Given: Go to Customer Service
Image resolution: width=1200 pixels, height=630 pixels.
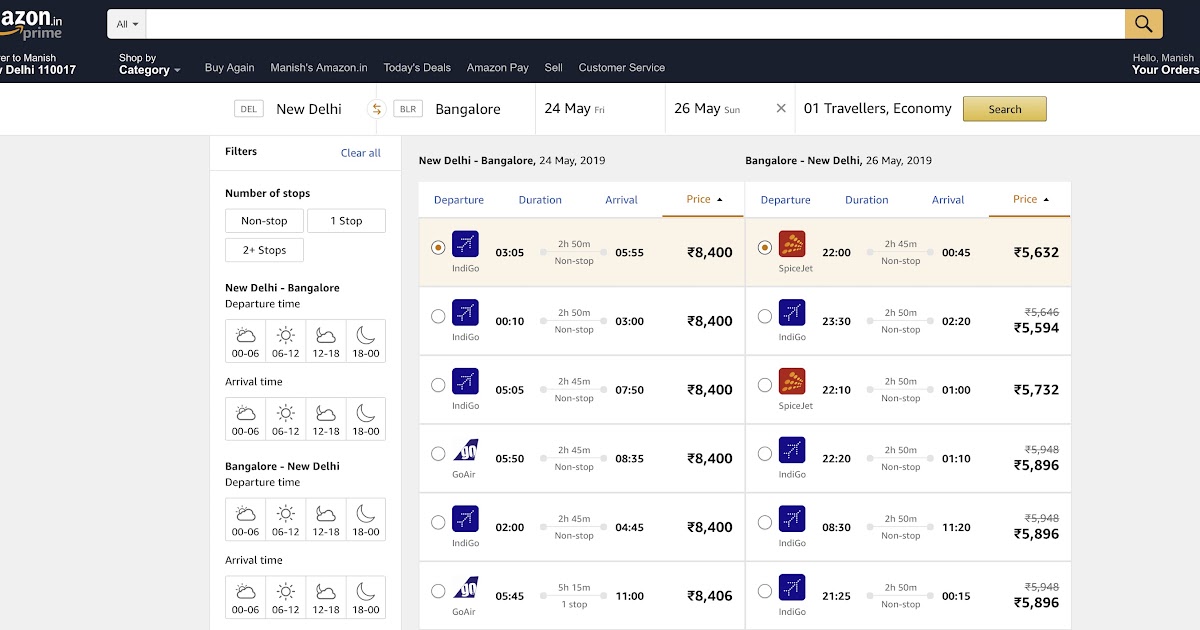Looking at the screenshot, I should click(622, 68).
